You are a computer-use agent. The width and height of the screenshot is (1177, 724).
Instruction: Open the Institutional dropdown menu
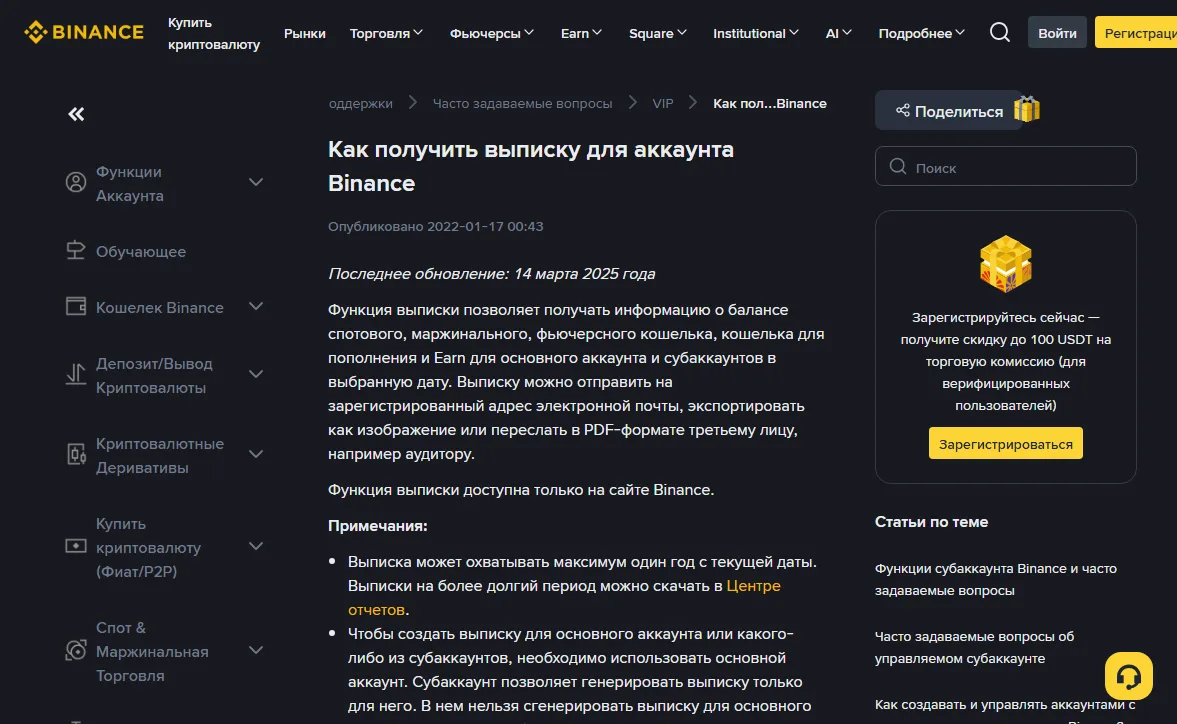click(756, 33)
